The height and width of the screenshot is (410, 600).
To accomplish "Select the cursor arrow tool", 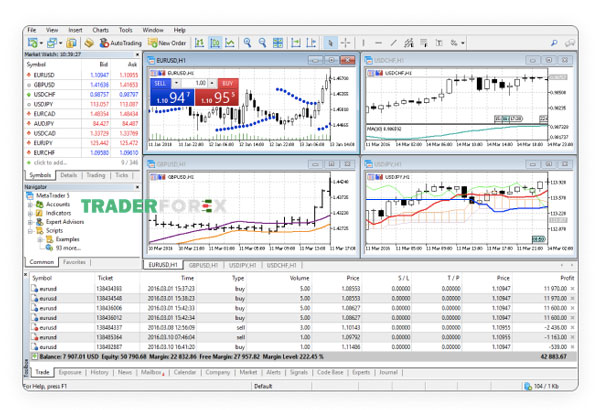I will point(330,43).
